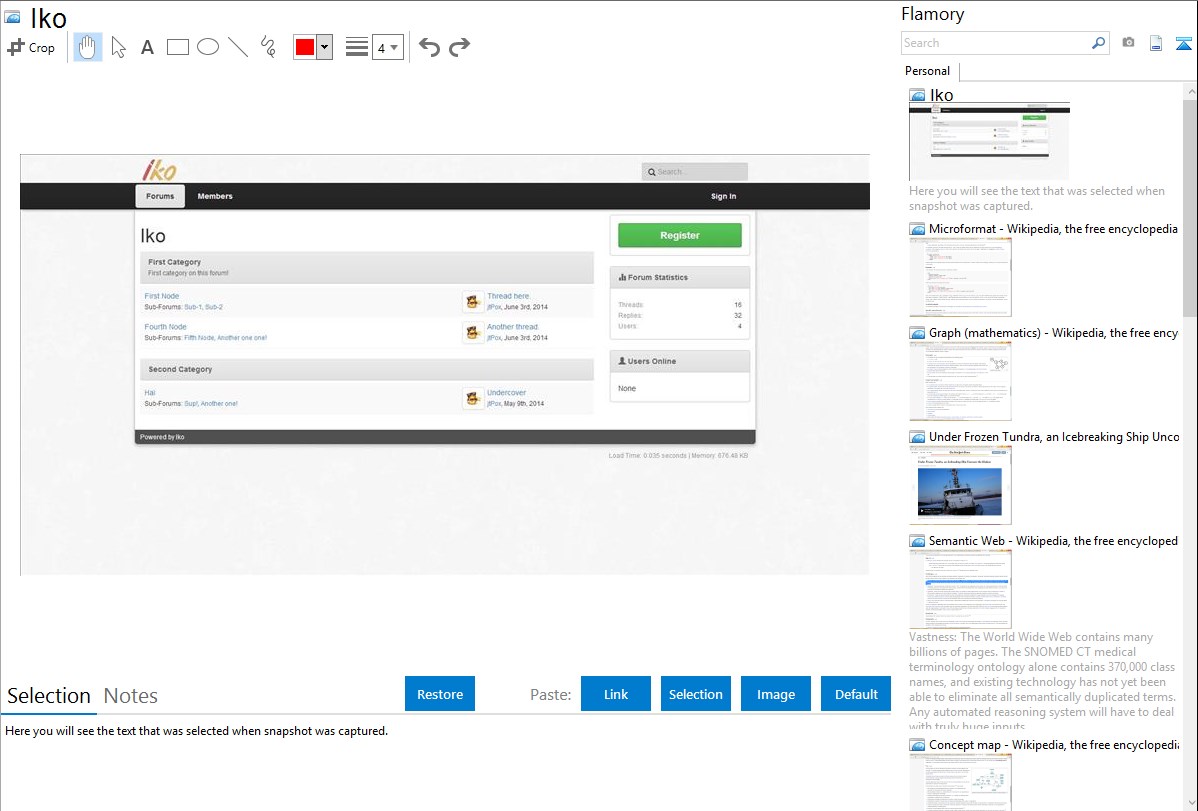Screen dimensions: 1198x811
Task: Open the color picker dropdown arrow
Action: [x=325, y=47]
